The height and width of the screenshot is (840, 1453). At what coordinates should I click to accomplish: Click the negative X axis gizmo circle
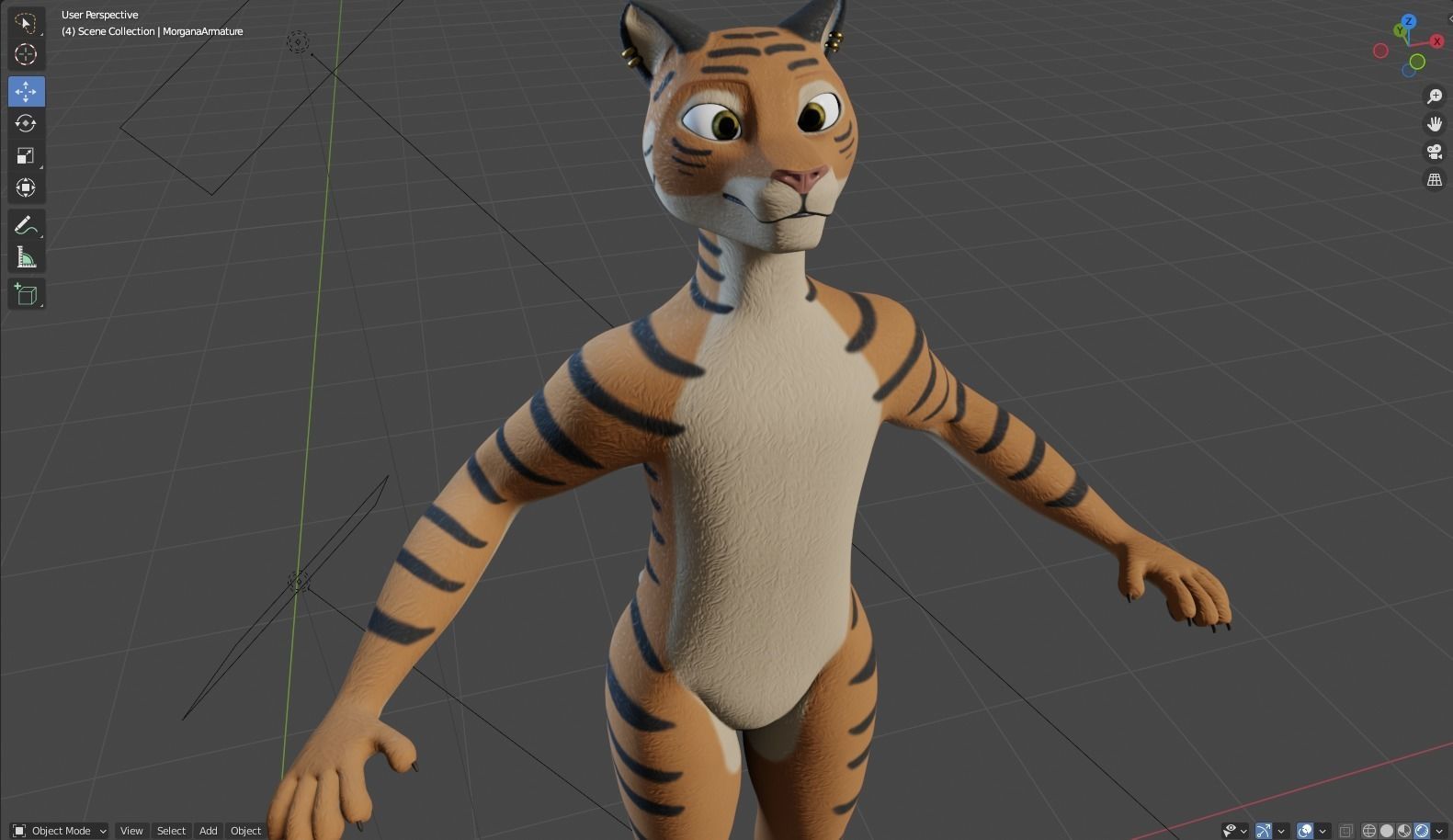pos(1380,51)
